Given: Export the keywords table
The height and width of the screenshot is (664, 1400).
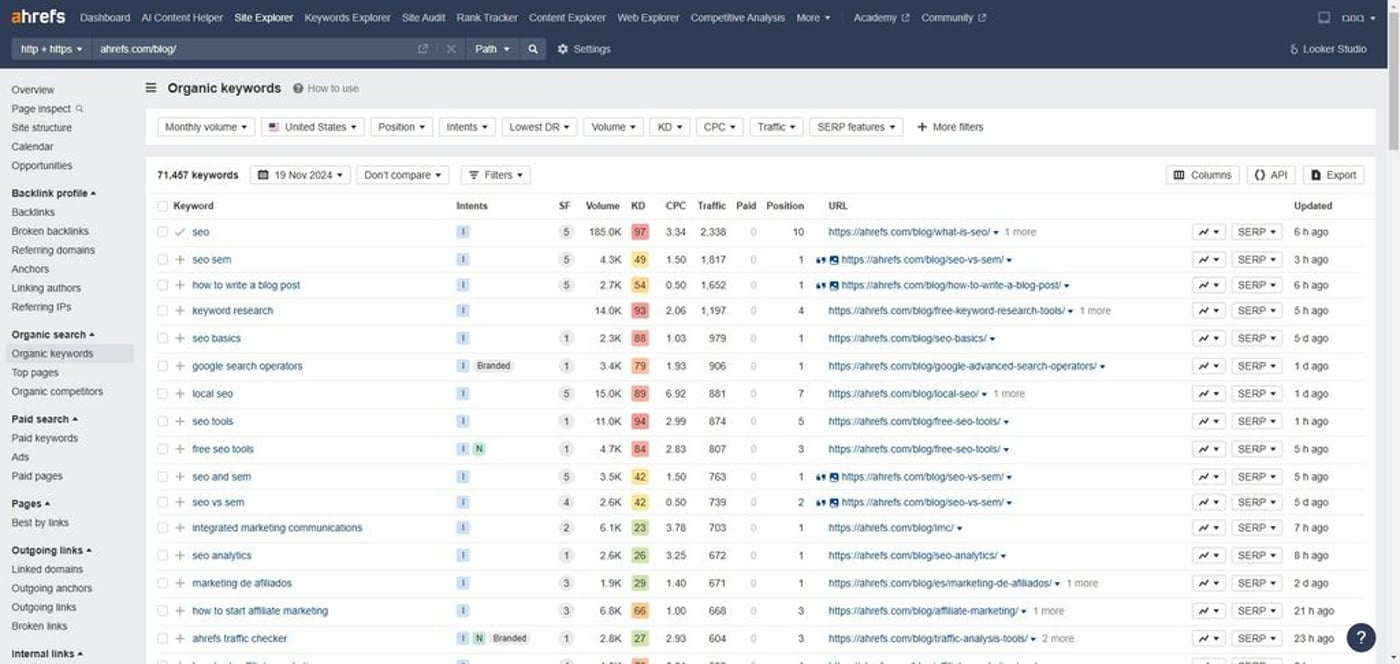Looking at the screenshot, I should point(1333,175).
